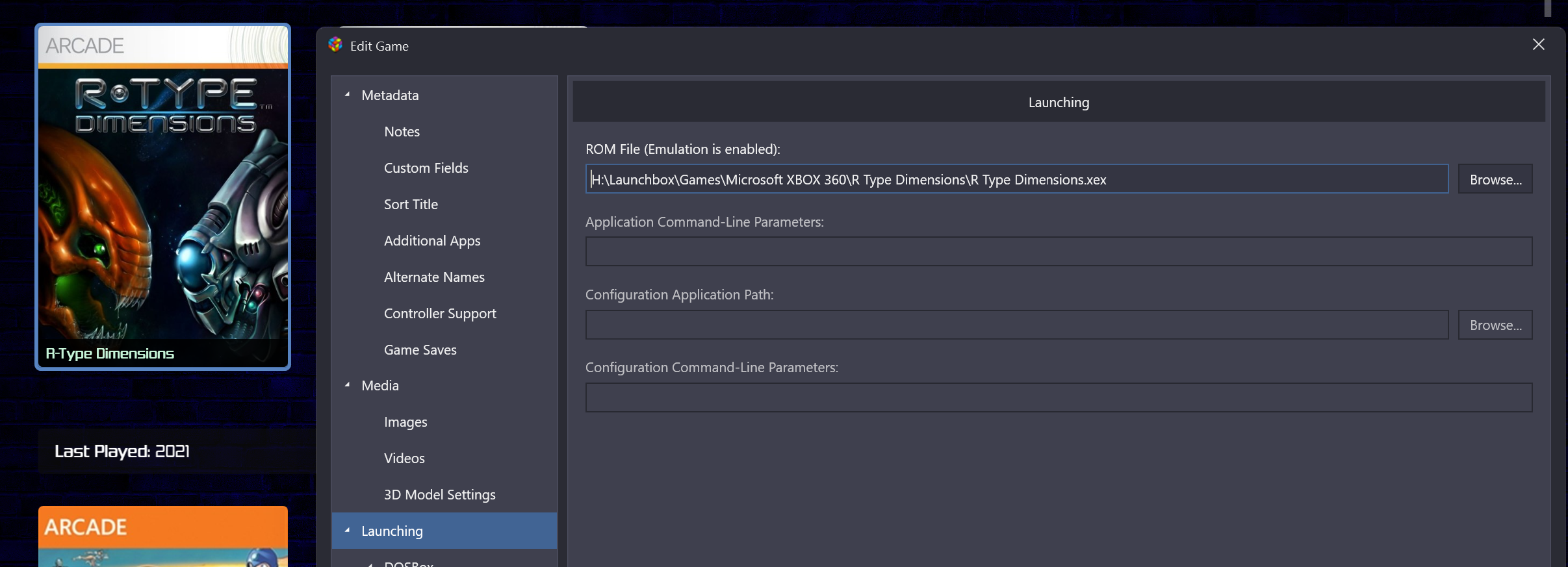The width and height of the screenshot is (1568, 567).
Task: Open Controller Support settings
Action: tap(440, 313)
